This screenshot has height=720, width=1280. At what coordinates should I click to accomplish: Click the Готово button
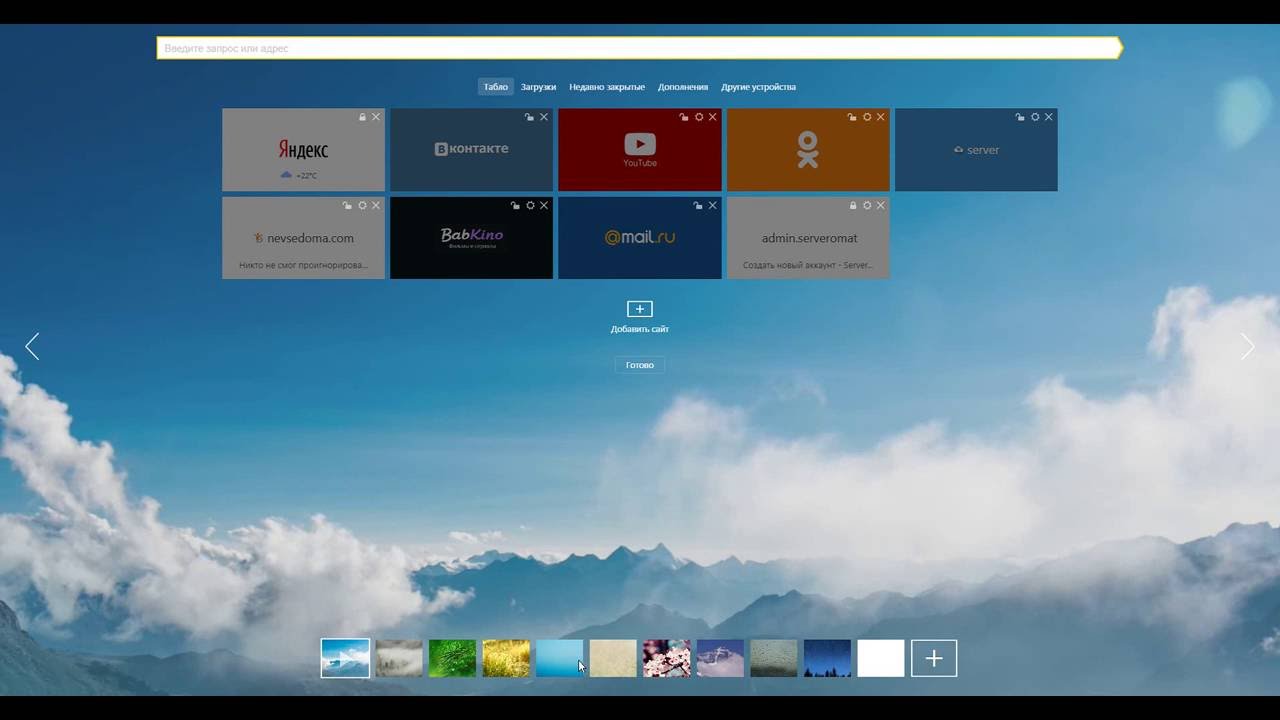640,365
